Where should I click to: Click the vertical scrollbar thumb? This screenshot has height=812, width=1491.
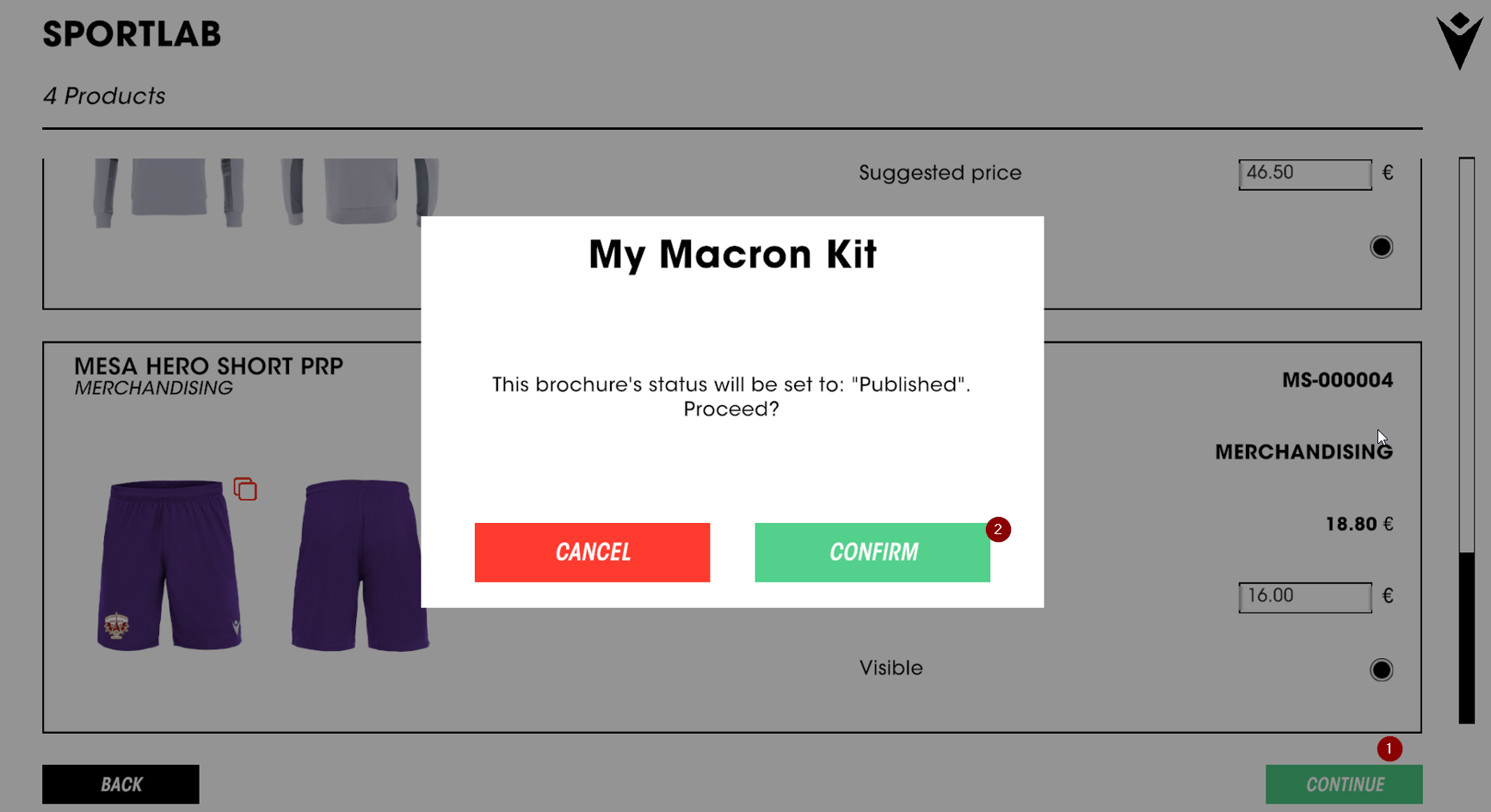coord(1467,637)
